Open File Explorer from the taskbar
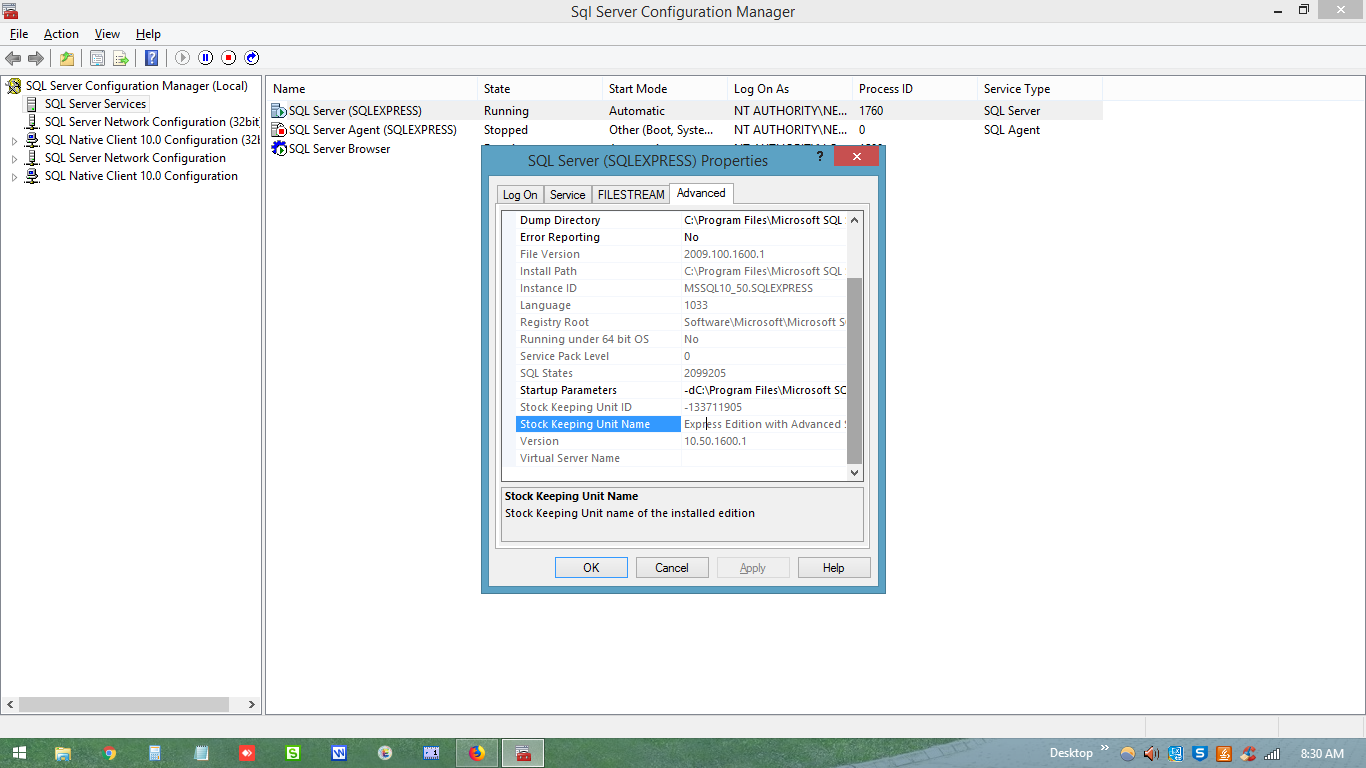 (x=63, y=753)
